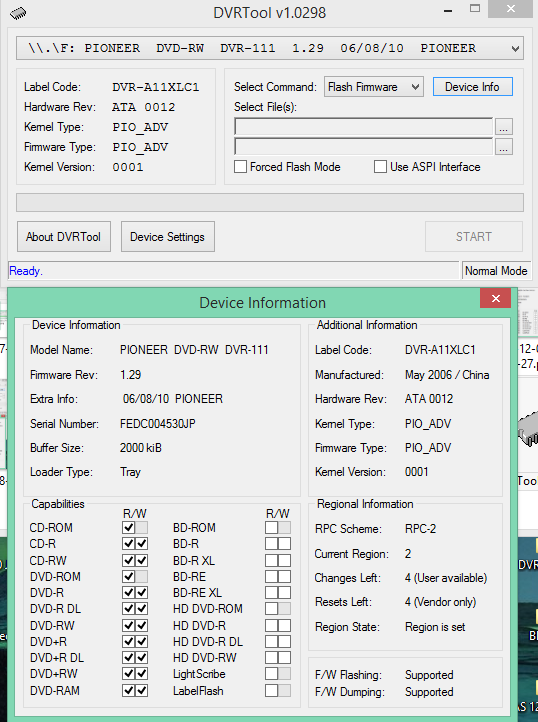Click '4 (User available)' changes left value
Viewport: 538px width, 722px height.
click(x=446, y=578)
